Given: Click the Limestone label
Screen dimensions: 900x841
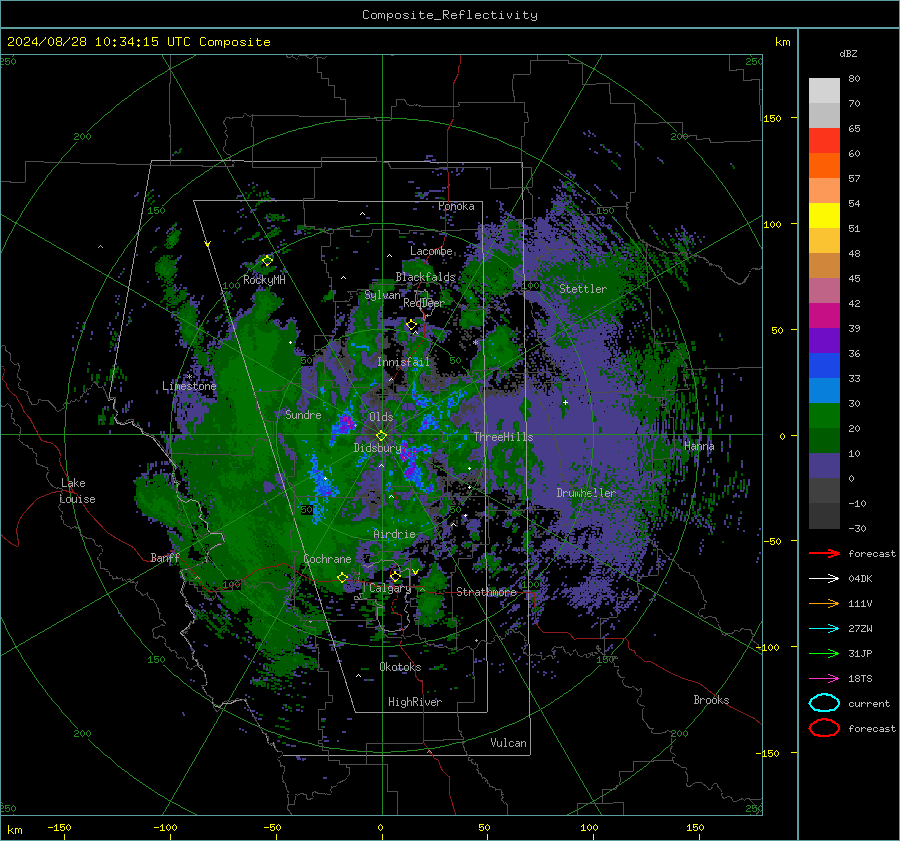Looking at the screenshot, I should 189,386.
